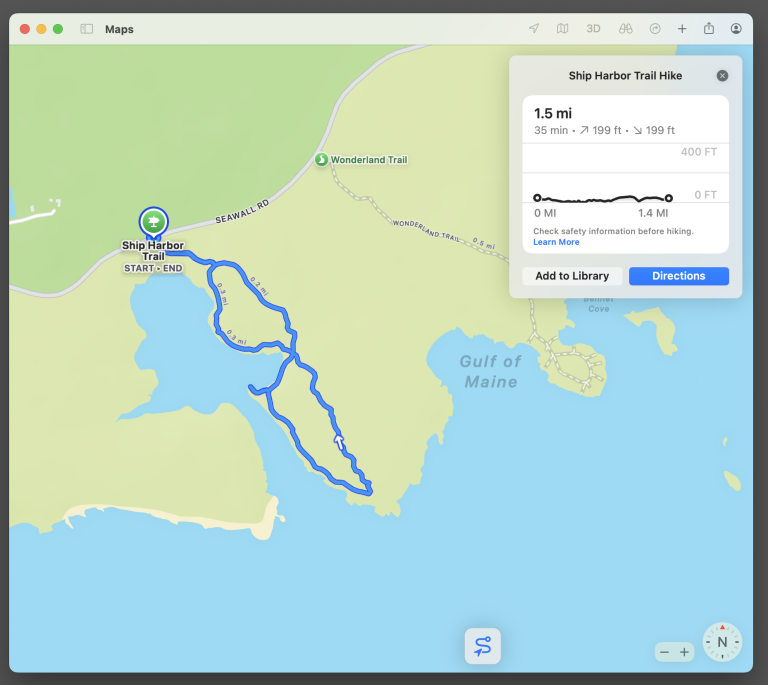Click the elevation profile start point
Screen dimensions: 768x685
(537, 198)
